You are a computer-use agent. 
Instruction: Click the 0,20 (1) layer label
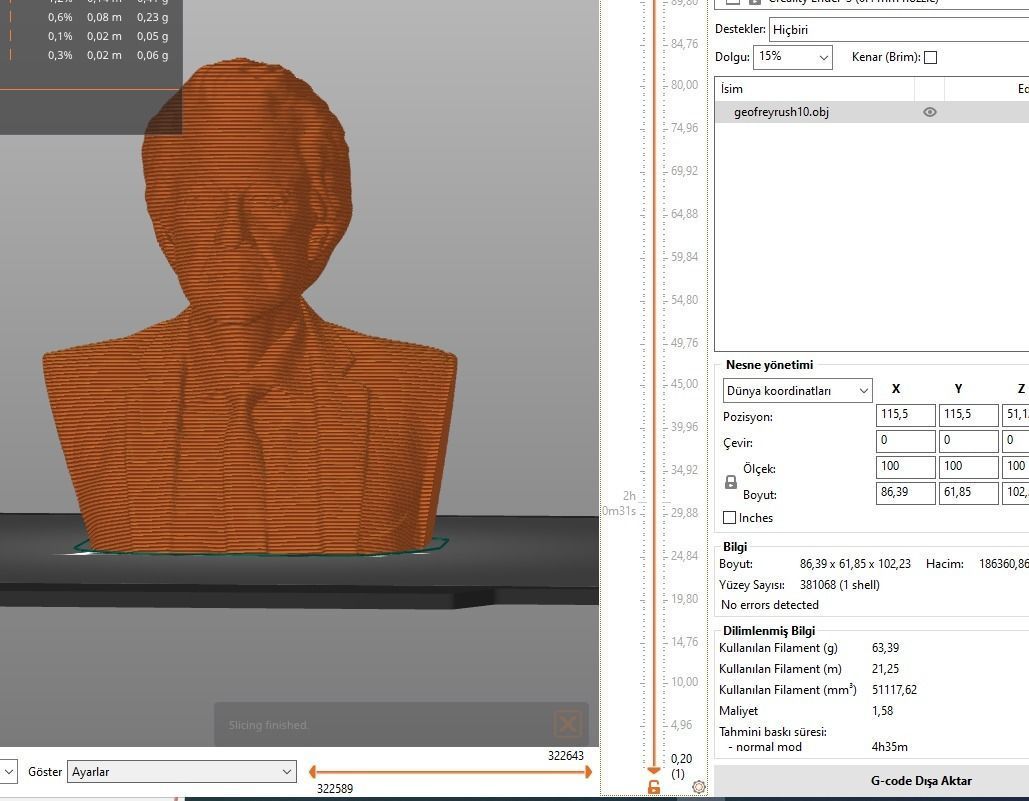click(x=681, y=766)
